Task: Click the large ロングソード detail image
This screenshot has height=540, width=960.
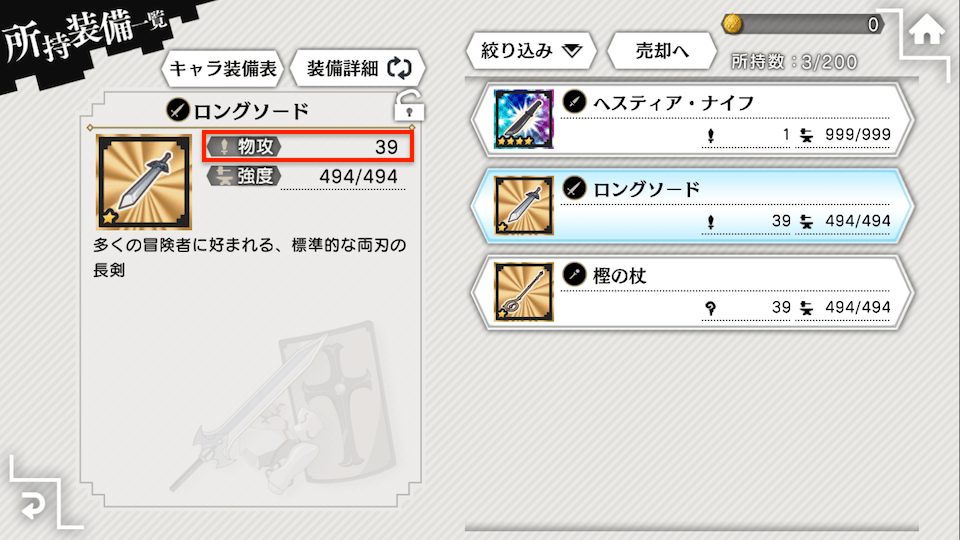Action: (x=144, y=182)
